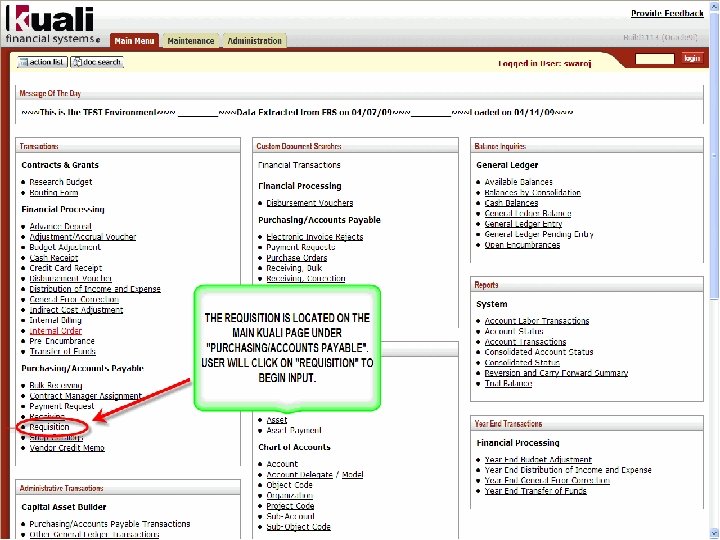This screenshot has height=540, width=720.
Task: Open the Account Status report
Action: pos(514,332)
